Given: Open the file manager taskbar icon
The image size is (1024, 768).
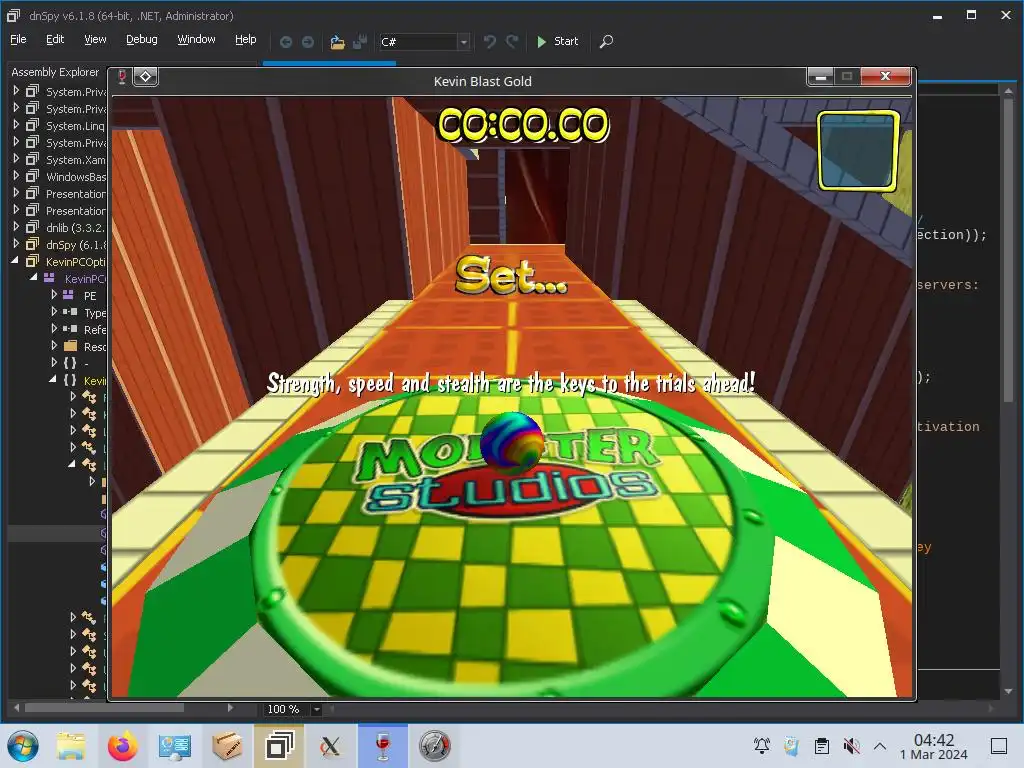Looking at the screenshot, I should pyautogui.click(x=71, y=746).
